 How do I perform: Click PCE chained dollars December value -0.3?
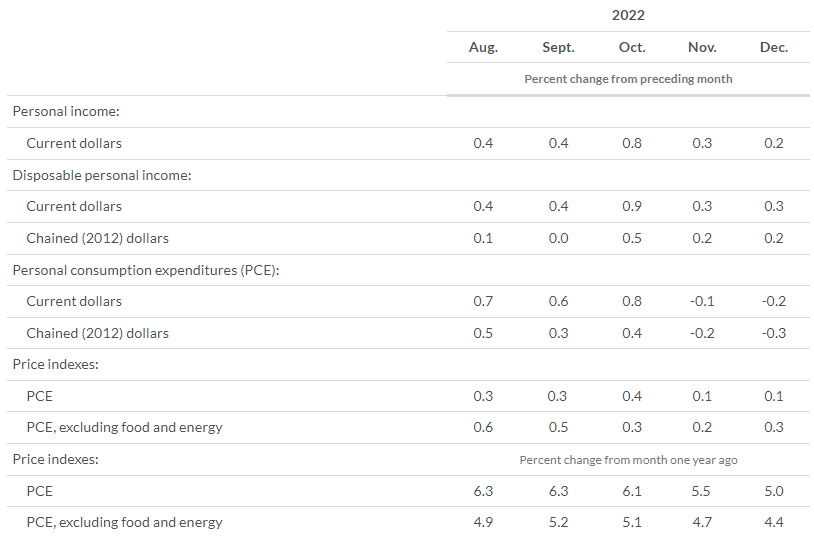772,333
